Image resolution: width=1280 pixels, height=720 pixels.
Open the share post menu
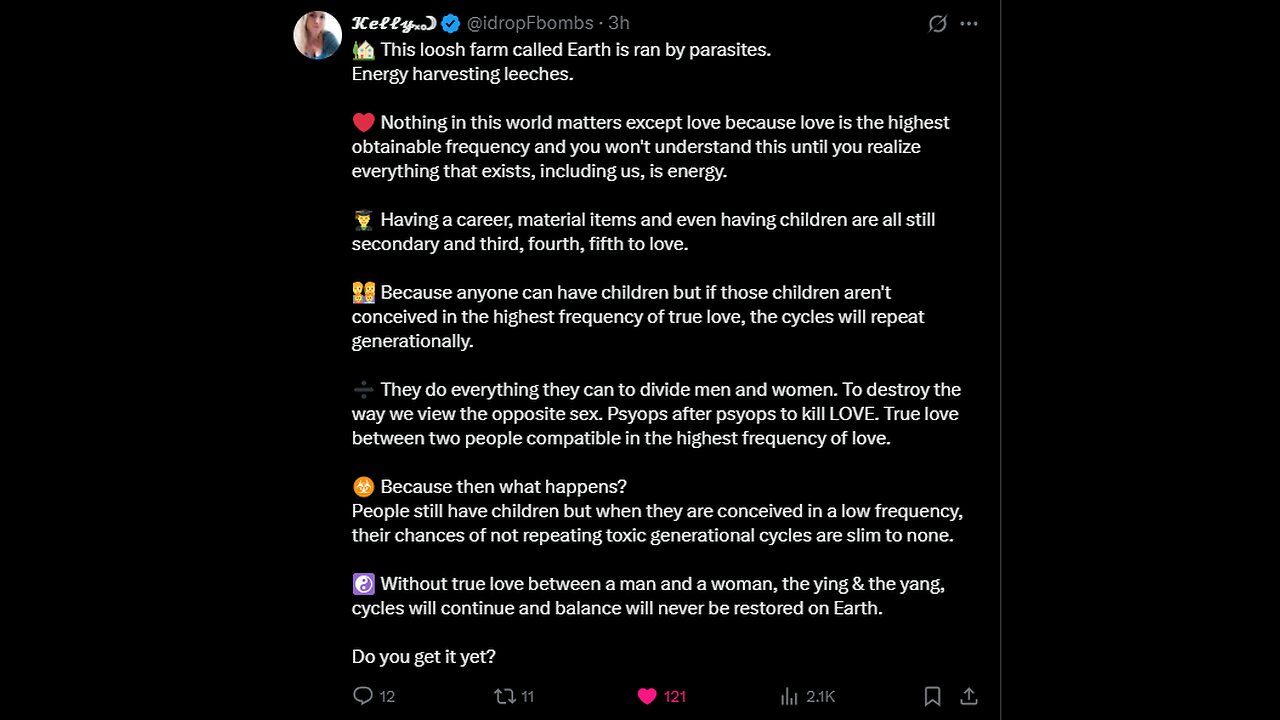coord(968,696)
